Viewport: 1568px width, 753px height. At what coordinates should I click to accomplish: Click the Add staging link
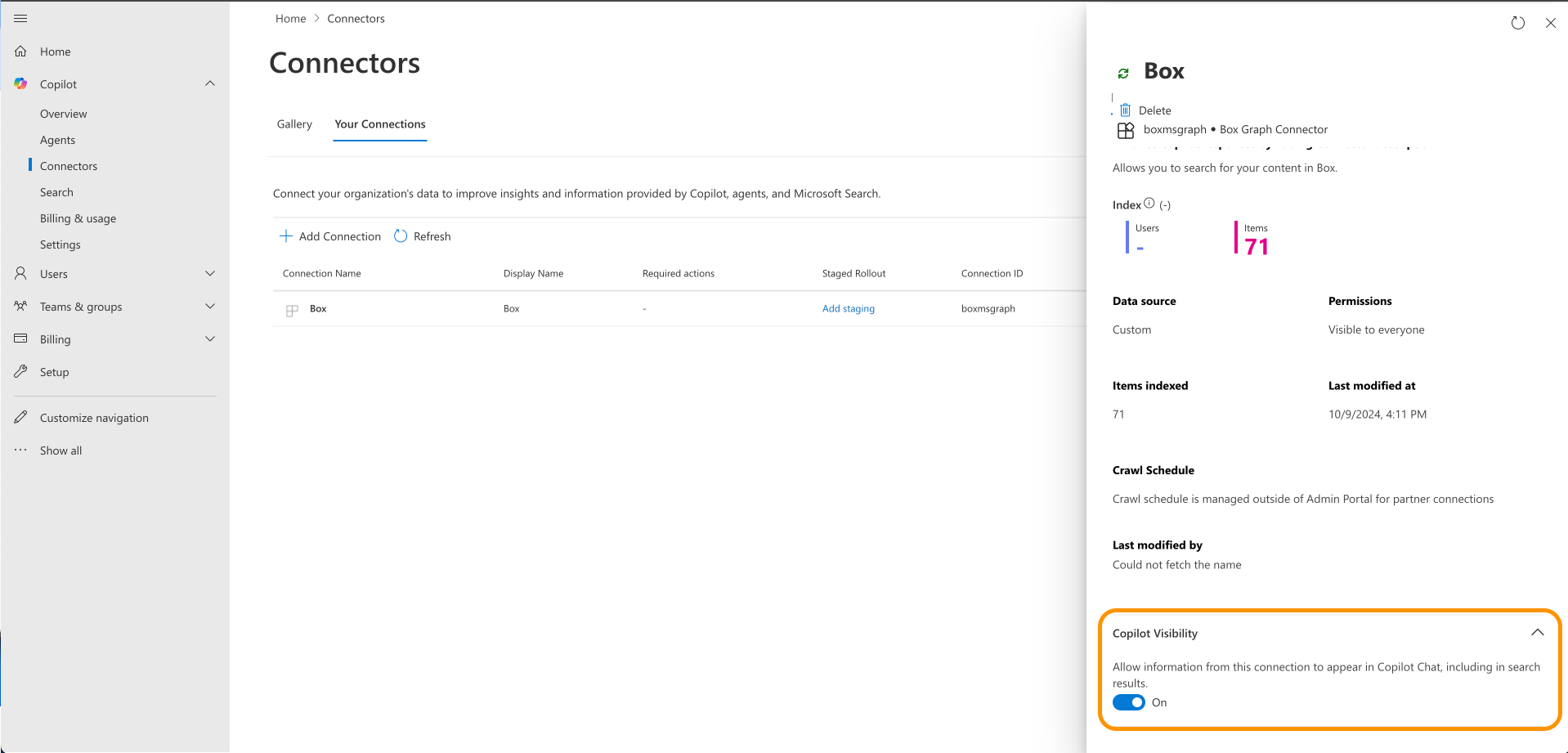pyautogui.click(x=848, y=308)
